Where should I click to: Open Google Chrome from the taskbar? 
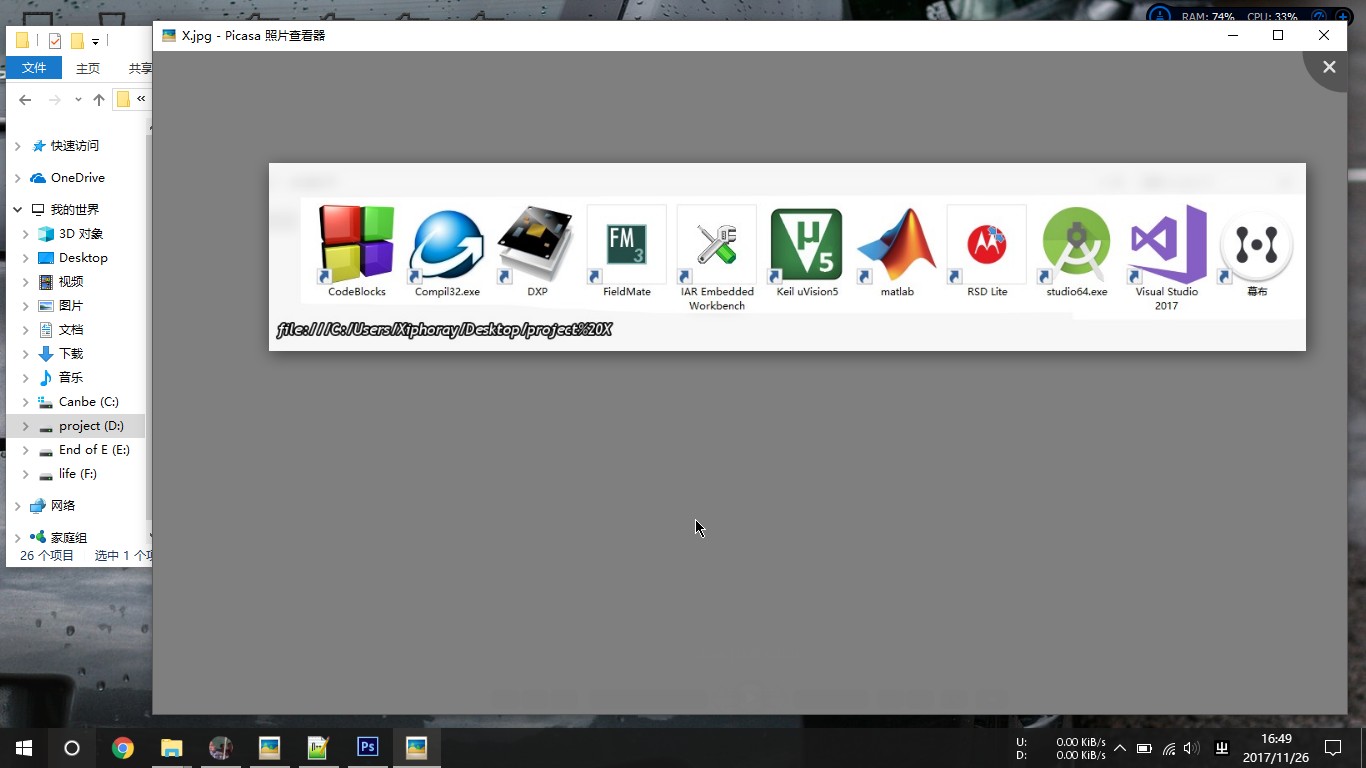click(x=123, y=747)
